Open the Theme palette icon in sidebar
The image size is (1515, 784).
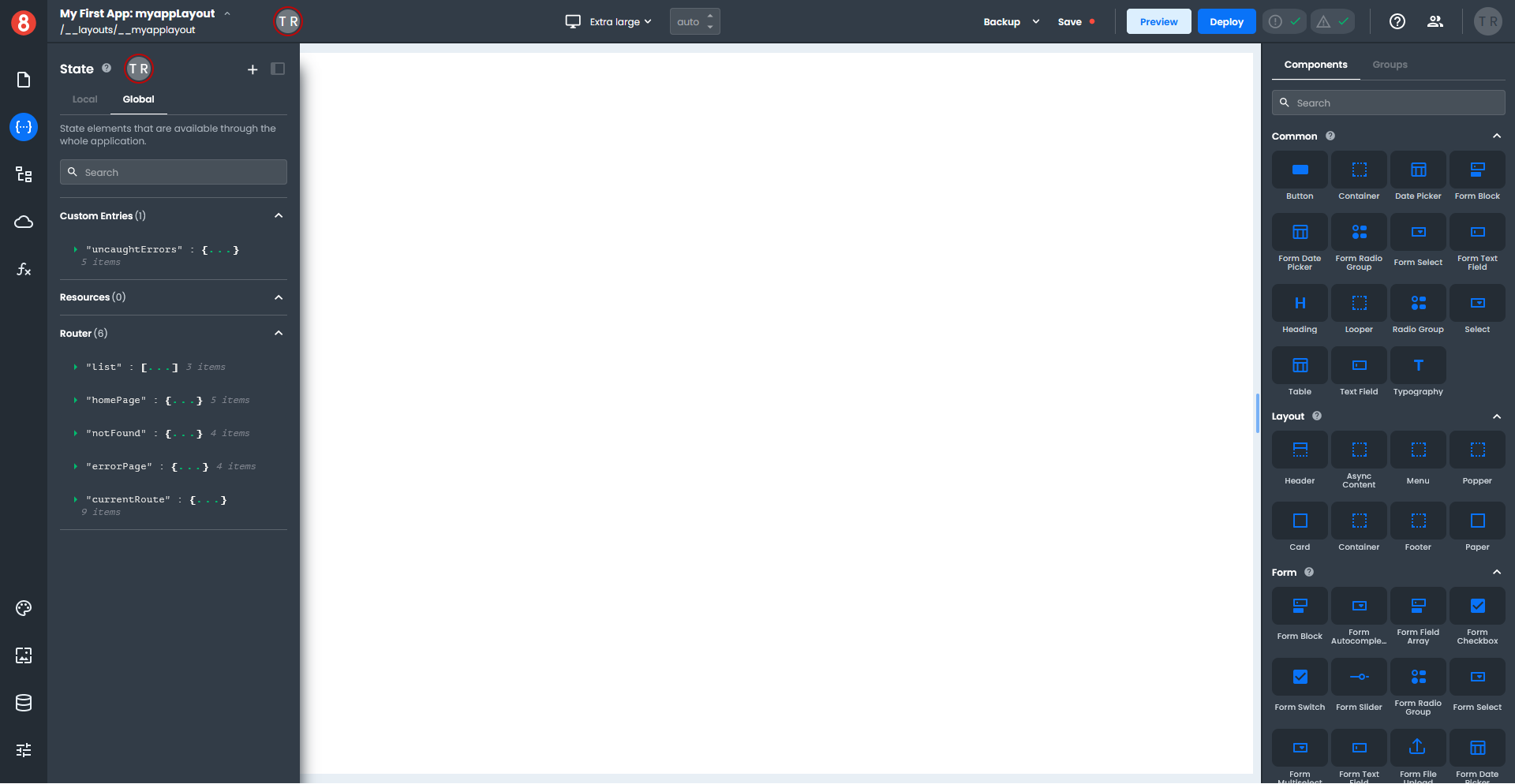point(24,608)
